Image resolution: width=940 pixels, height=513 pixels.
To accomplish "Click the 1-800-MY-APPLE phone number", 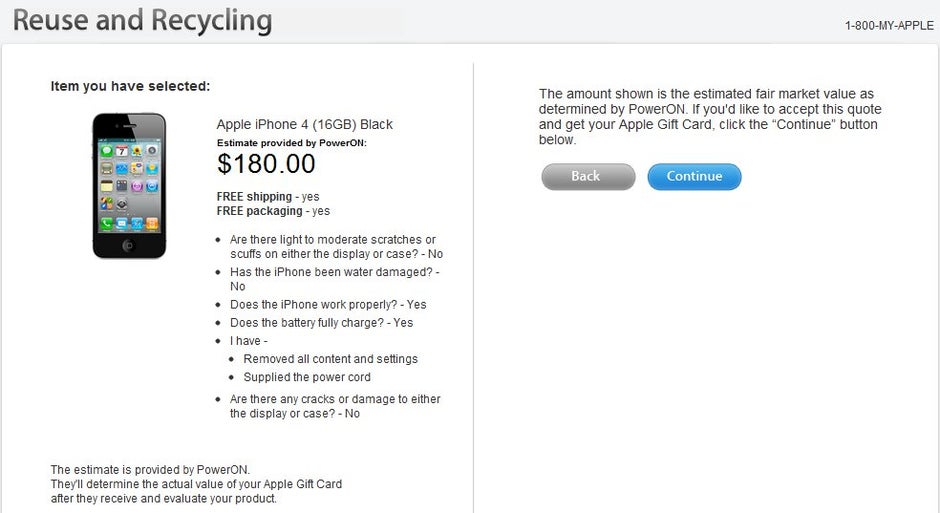I will pos(889,26).
